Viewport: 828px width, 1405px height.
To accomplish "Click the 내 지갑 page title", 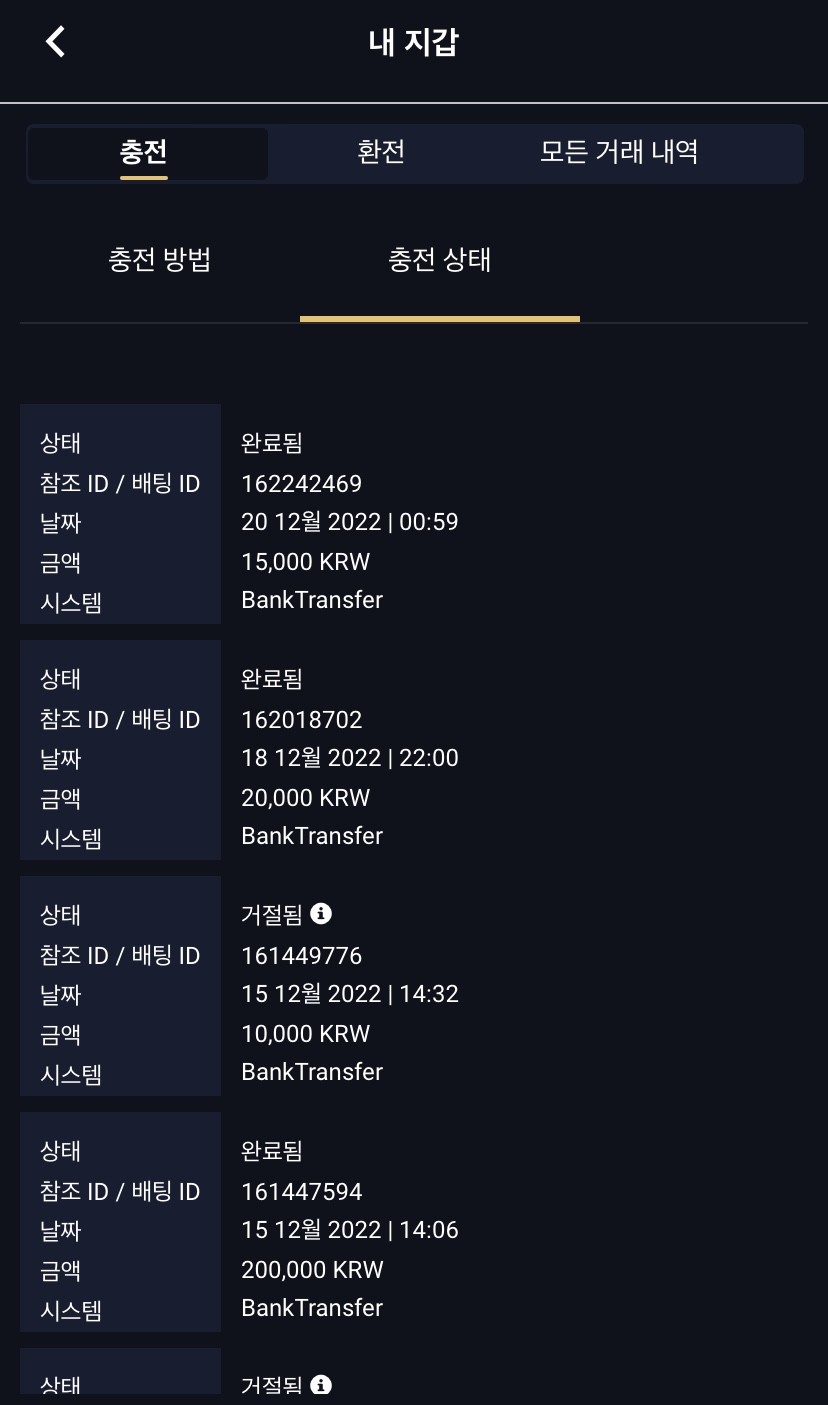I will [x=413, y=43].
